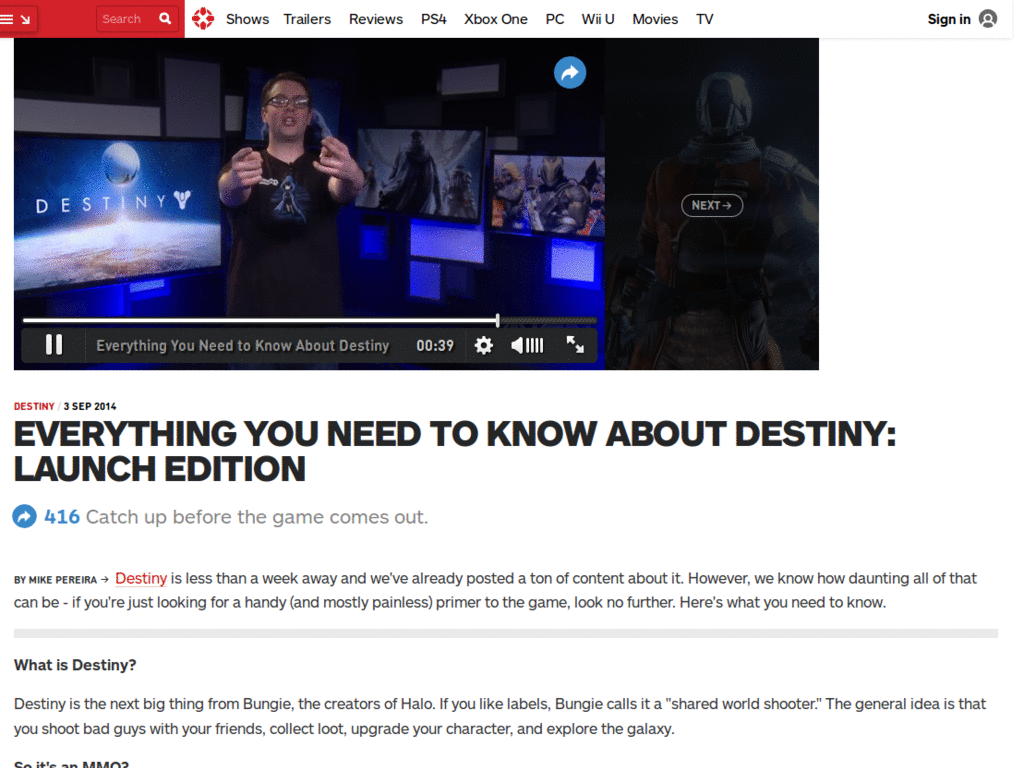Click inside the Search input field

click(x=125, y=18)
